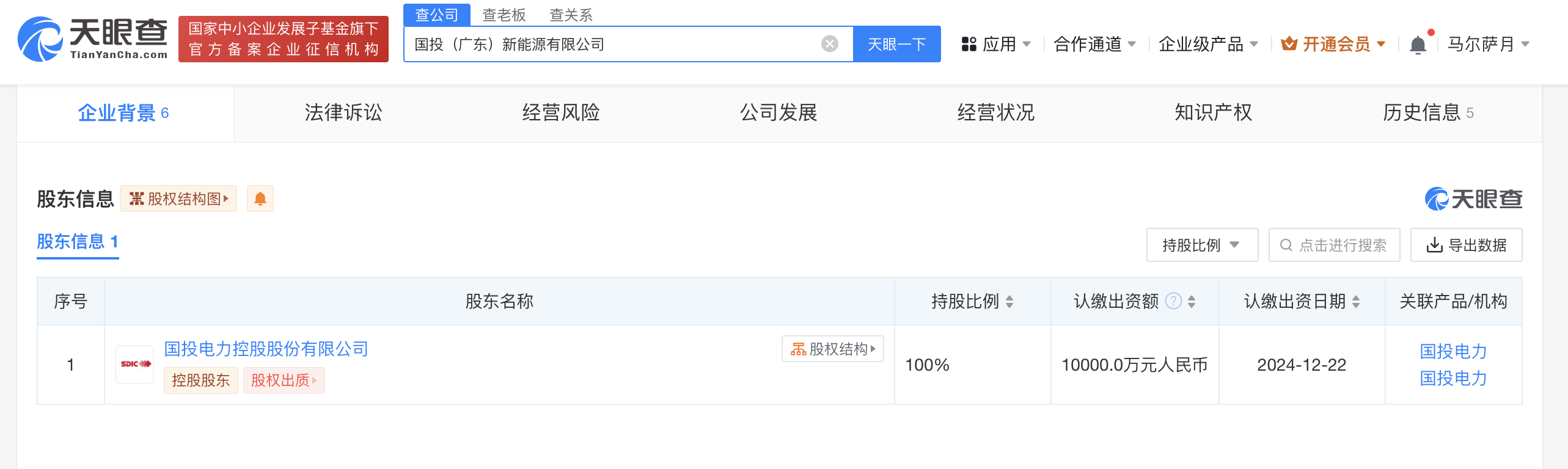This screenshot has height=469, width=1568.
Task: Click the orange shareholder alert bell
Action: pyautogui.click(x=260, y=198)
